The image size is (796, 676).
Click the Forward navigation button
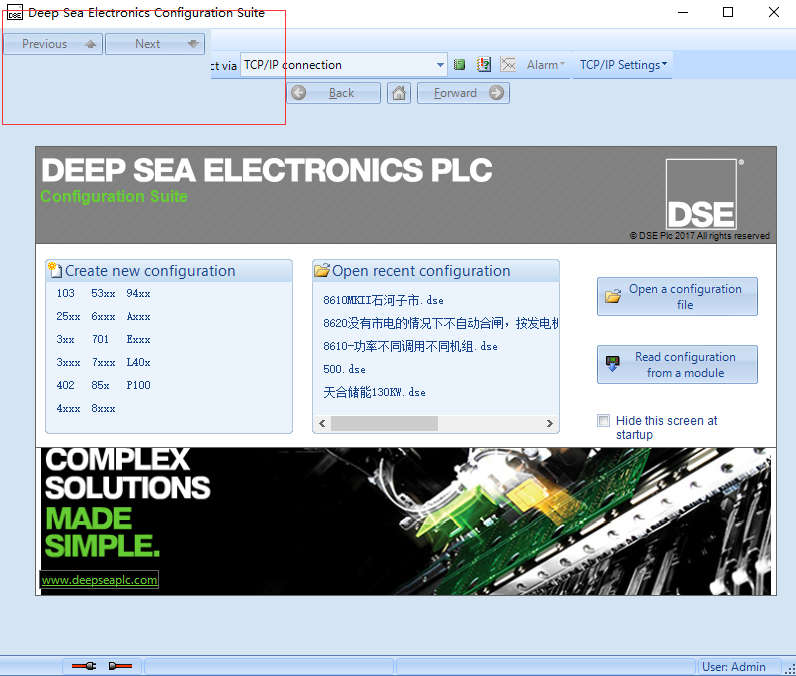click(463, 93)
